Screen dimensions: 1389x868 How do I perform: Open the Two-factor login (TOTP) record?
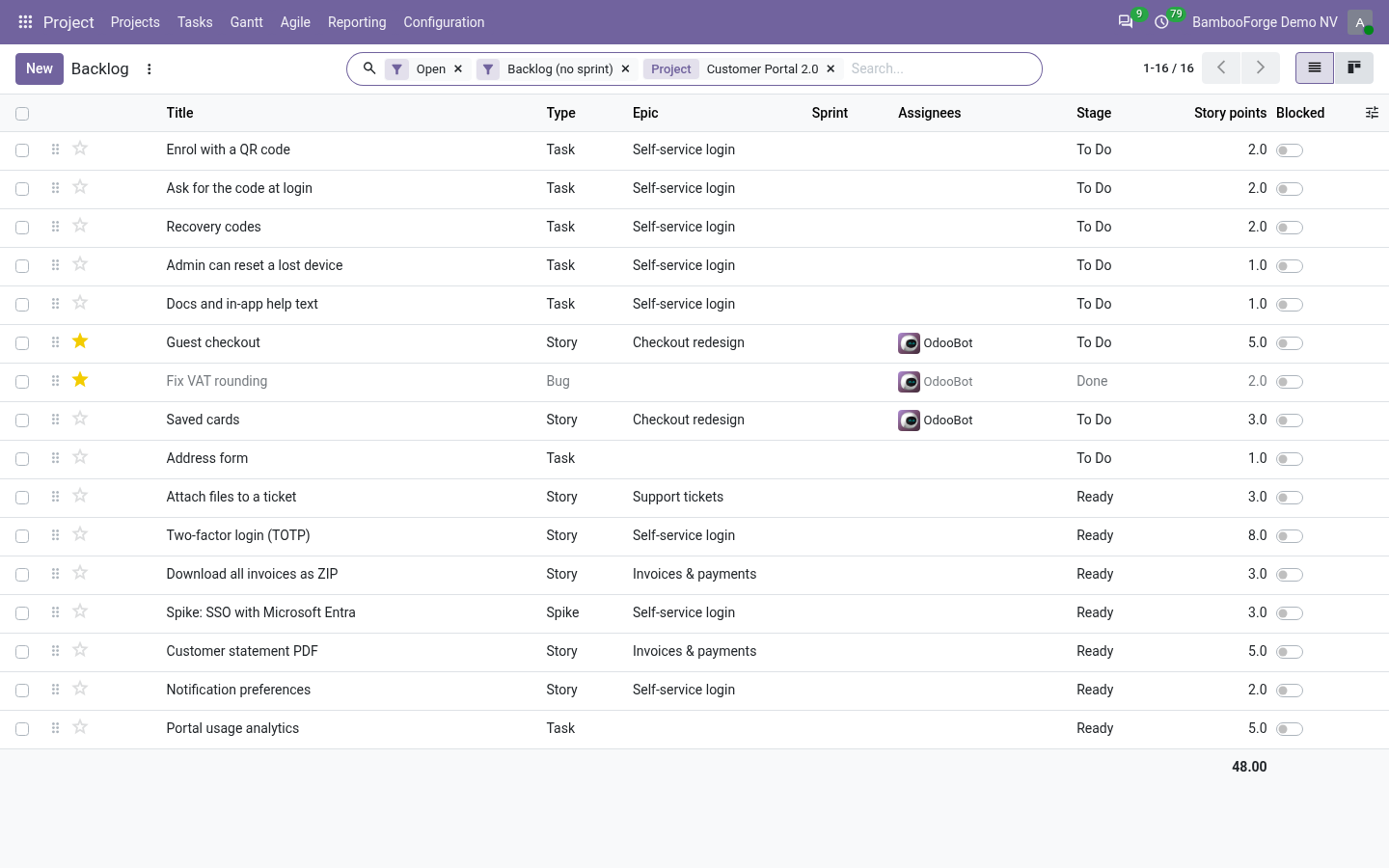[x=238, y=535]
